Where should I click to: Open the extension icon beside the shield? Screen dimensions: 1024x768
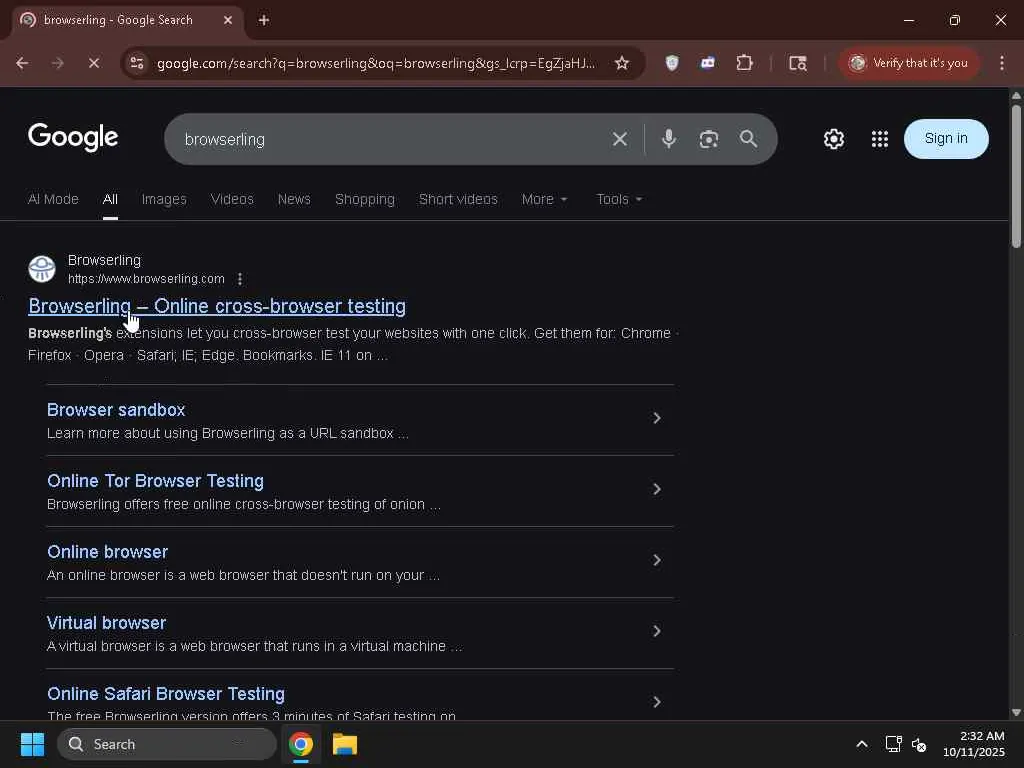point(707,63)
